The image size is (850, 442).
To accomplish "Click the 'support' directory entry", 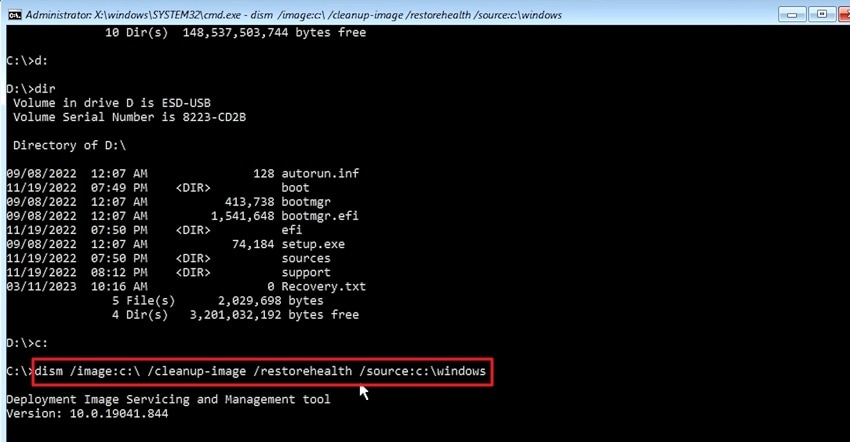I will tap(306, 272).
